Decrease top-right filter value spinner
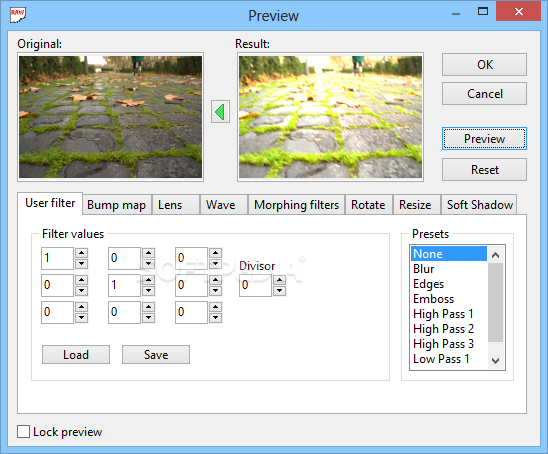The width and height of the screenshot is (548, 454). (216, 264)
